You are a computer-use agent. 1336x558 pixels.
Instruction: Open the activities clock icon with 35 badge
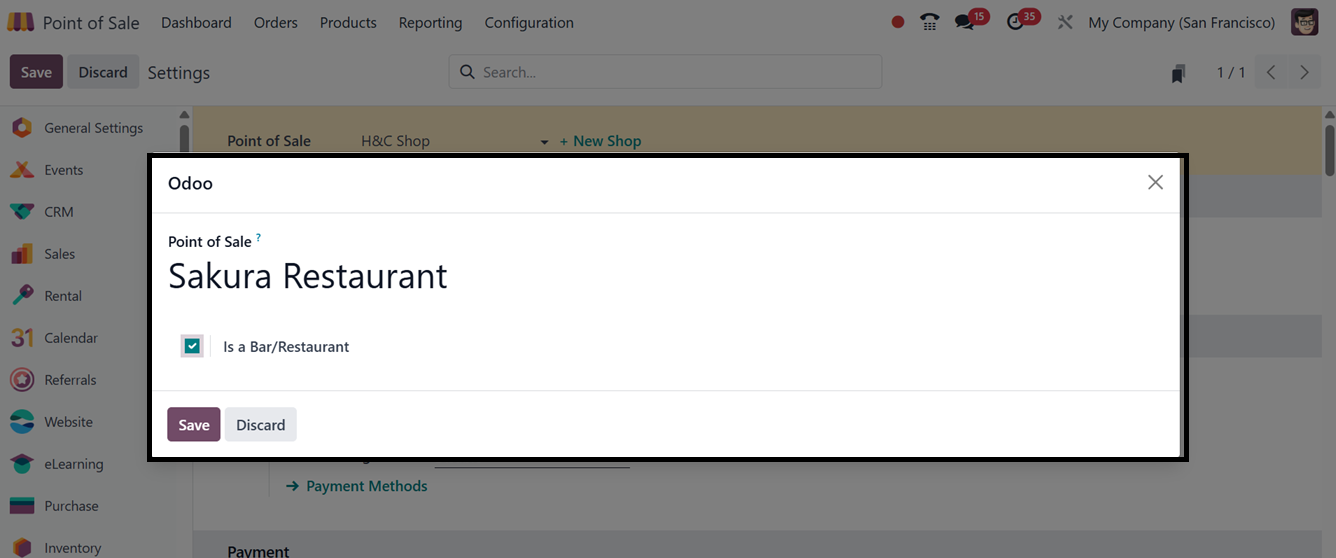(1016, 22)
